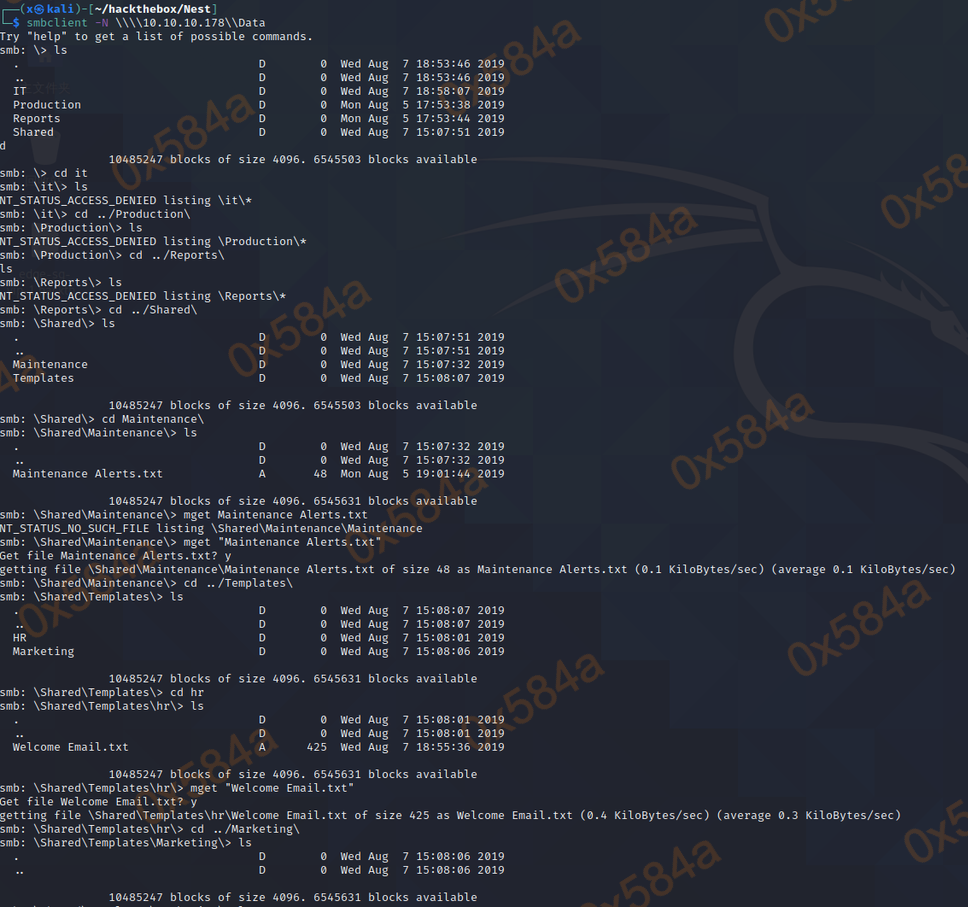
Task: Click the file size 425 in Welcome Email row
Action: coord(317,747)
